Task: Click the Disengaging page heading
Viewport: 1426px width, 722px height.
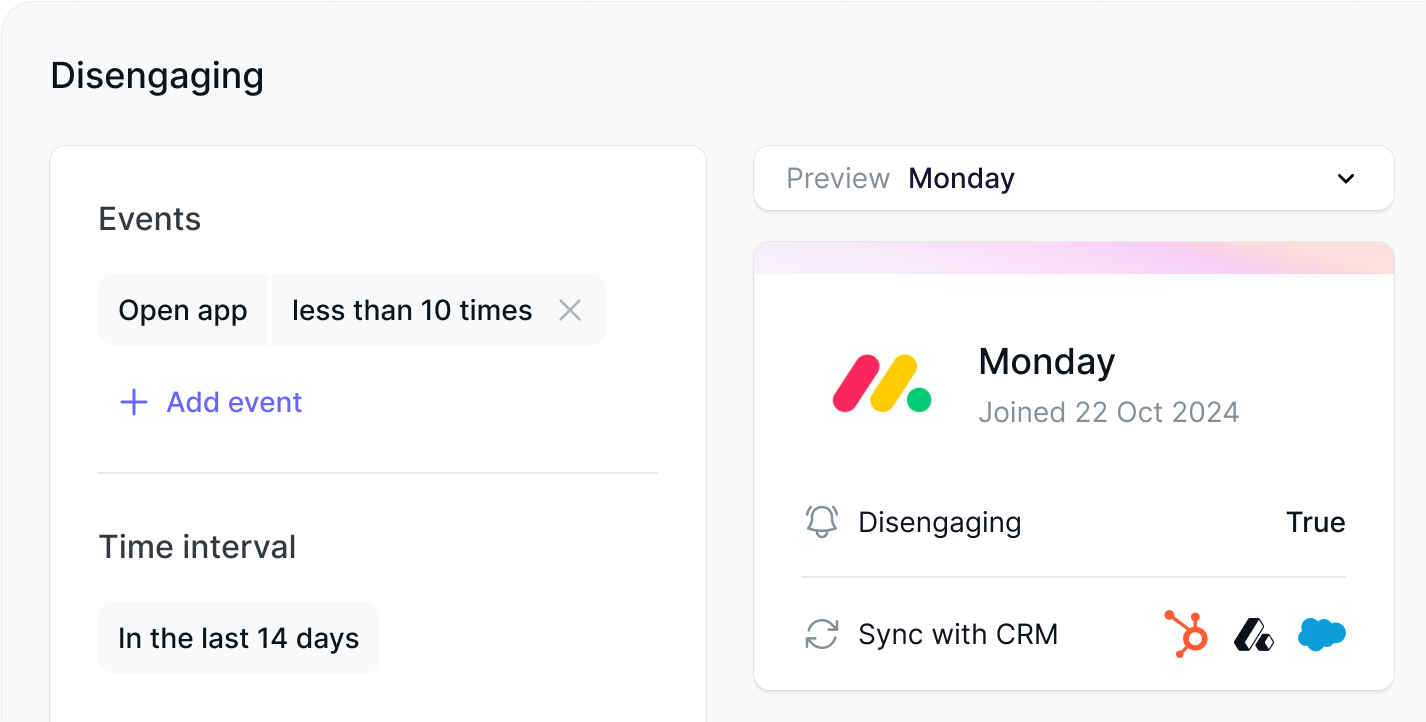Action: [157, 76]
